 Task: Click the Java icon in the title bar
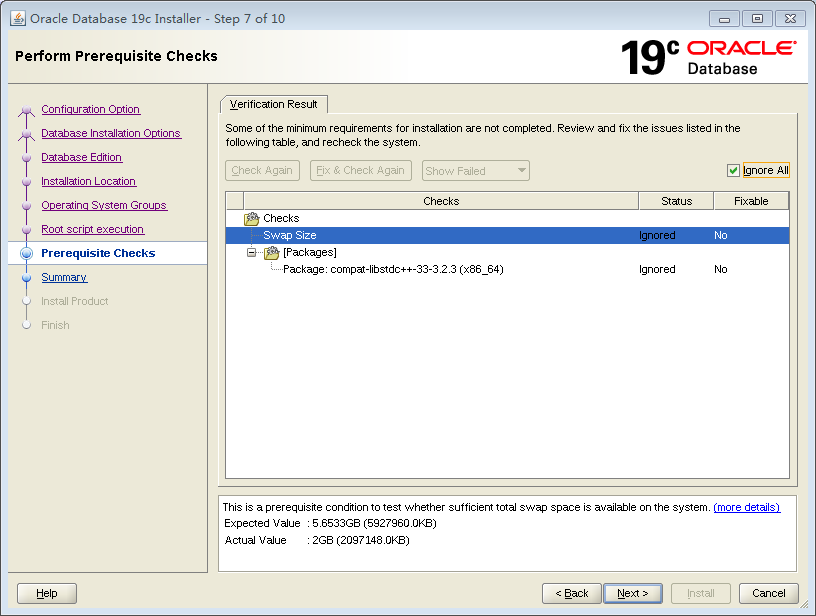coord(17,18)
